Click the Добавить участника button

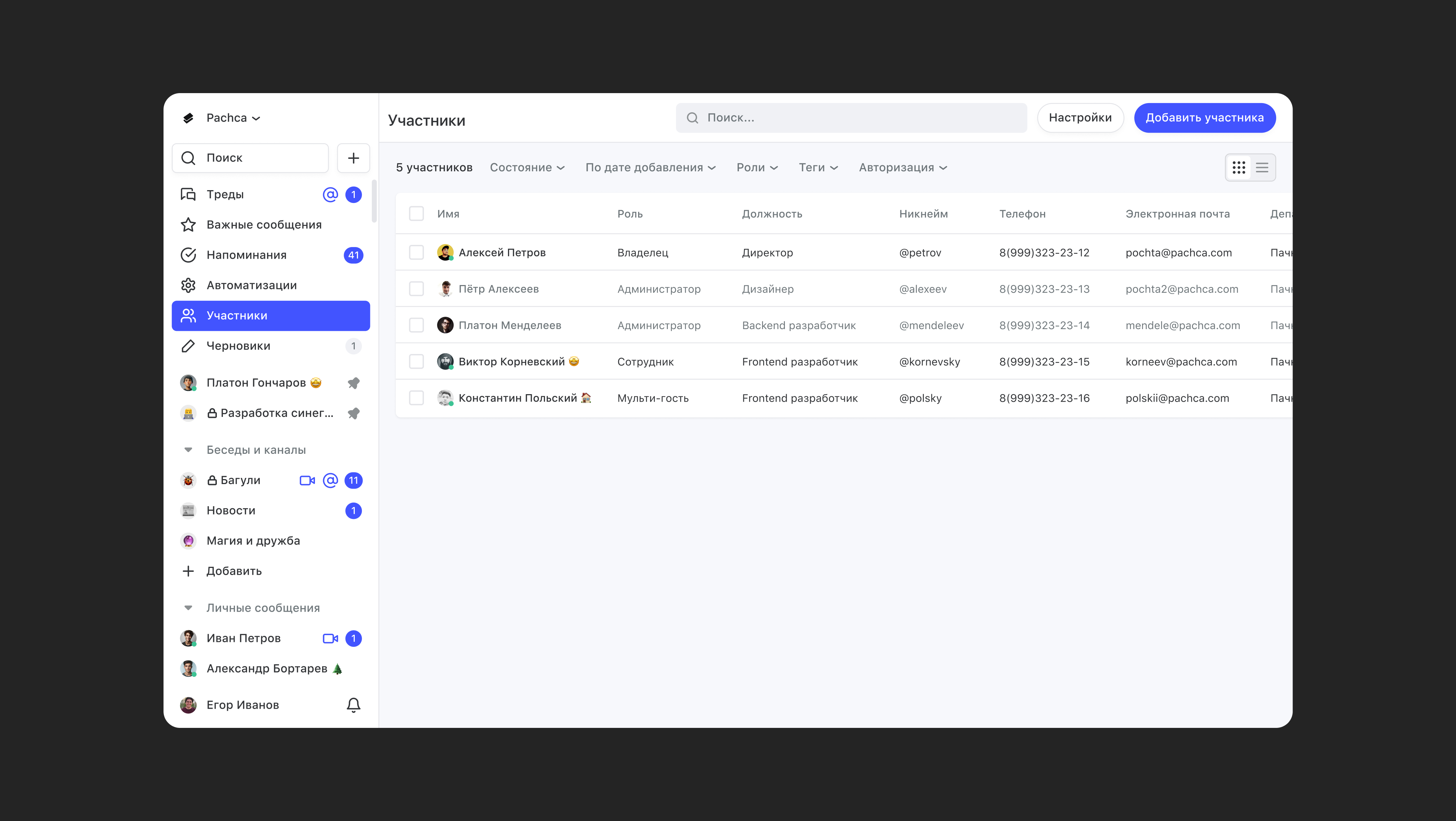tap(1204, 118)
